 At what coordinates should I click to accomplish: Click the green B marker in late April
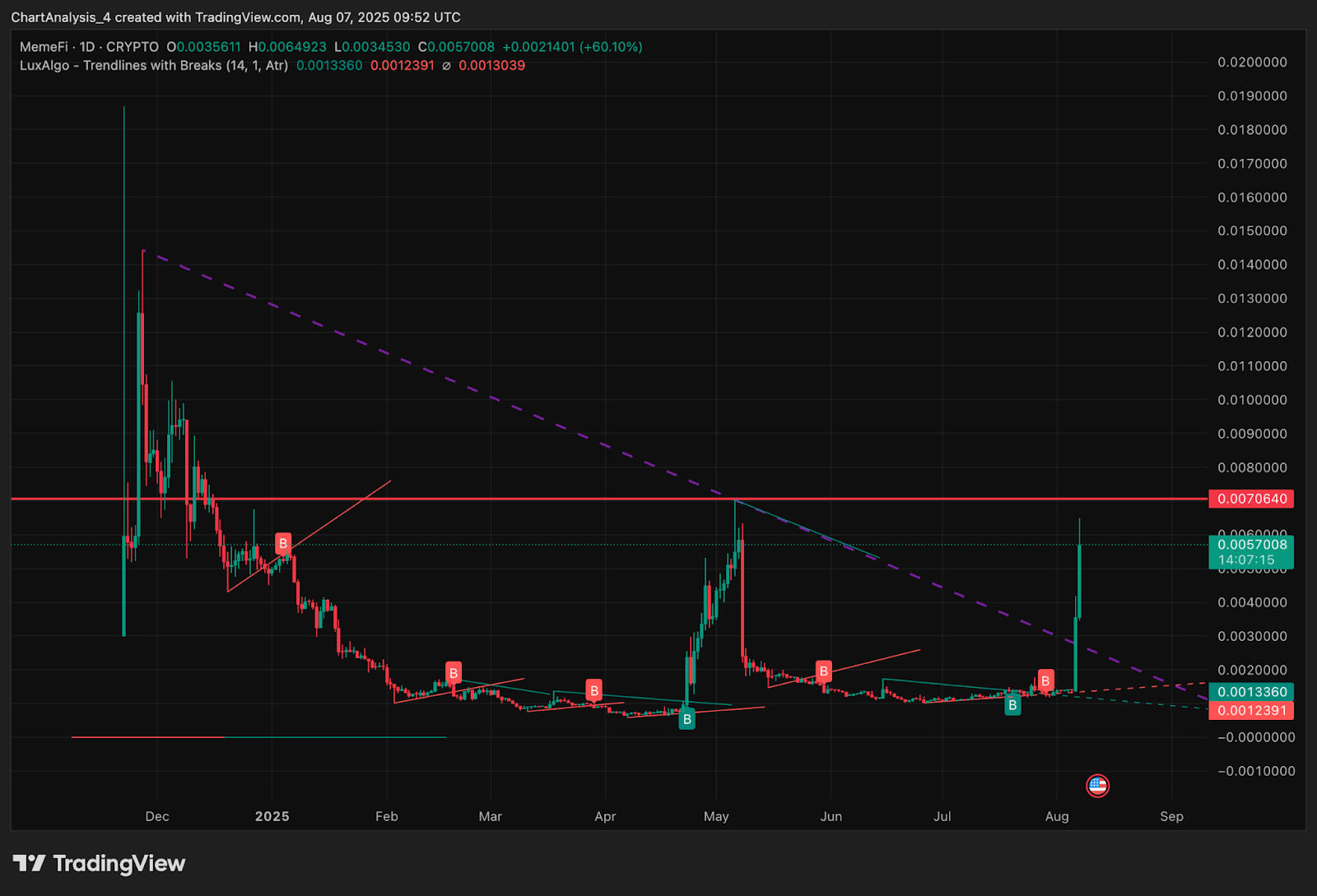(x=686, y=719)
